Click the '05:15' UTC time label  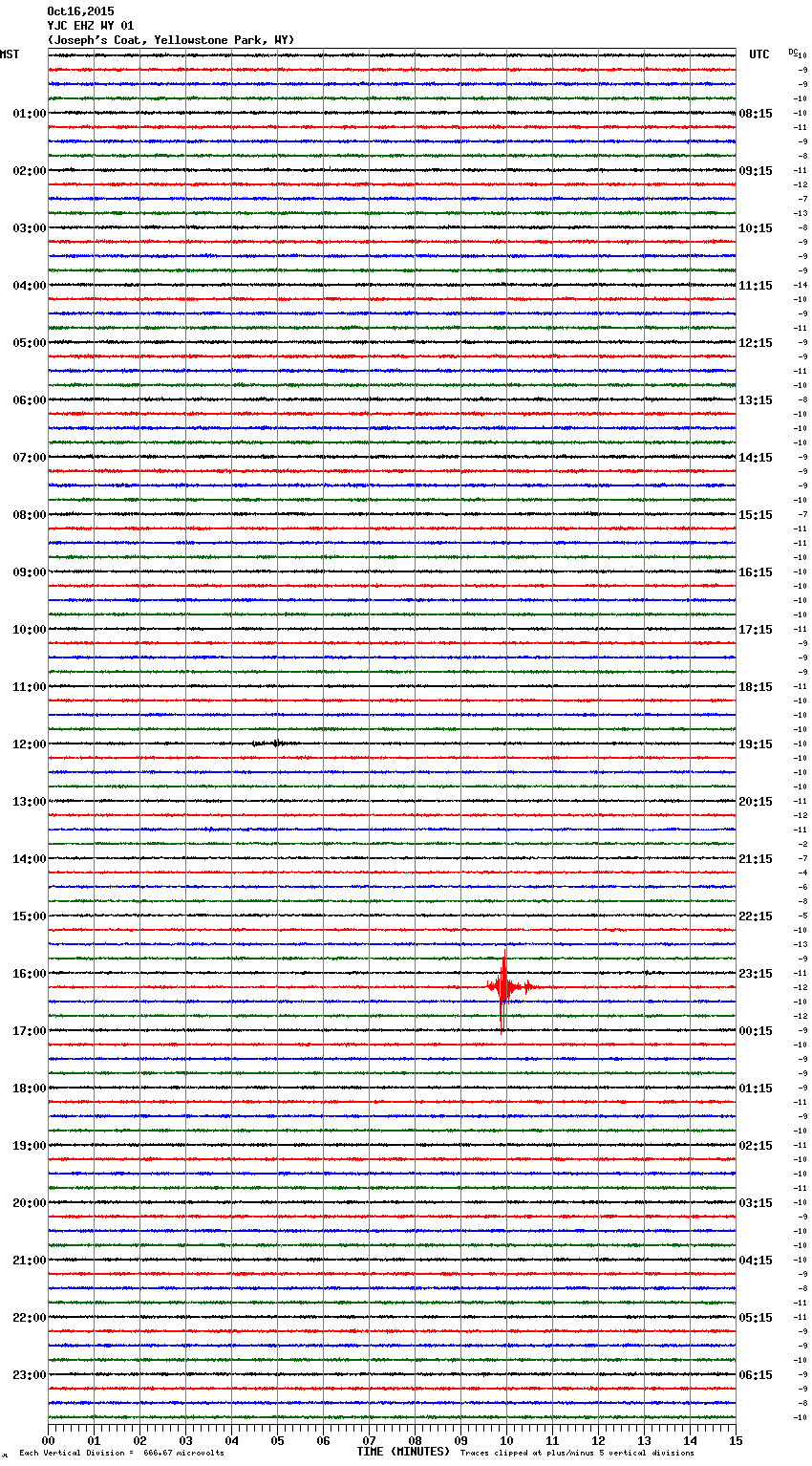pyautogui.click(x=756, y=1318)
